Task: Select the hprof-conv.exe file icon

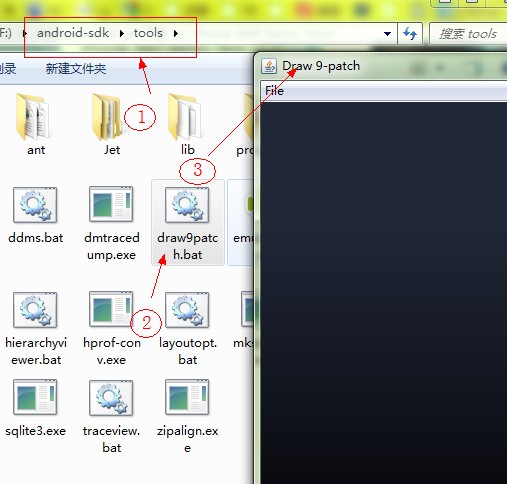Action: (111, 309)
